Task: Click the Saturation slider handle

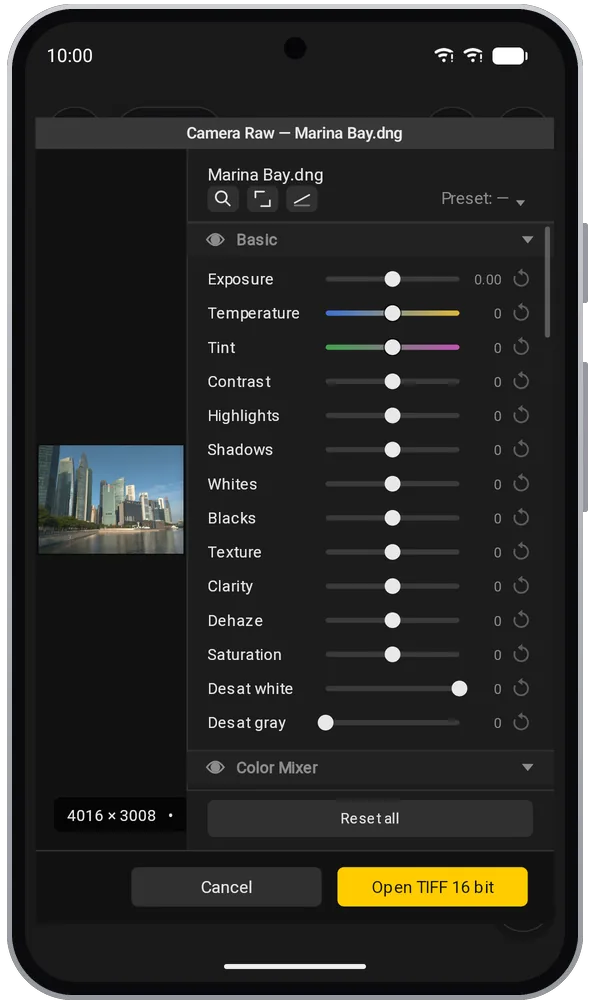Action: pos(393,654)
